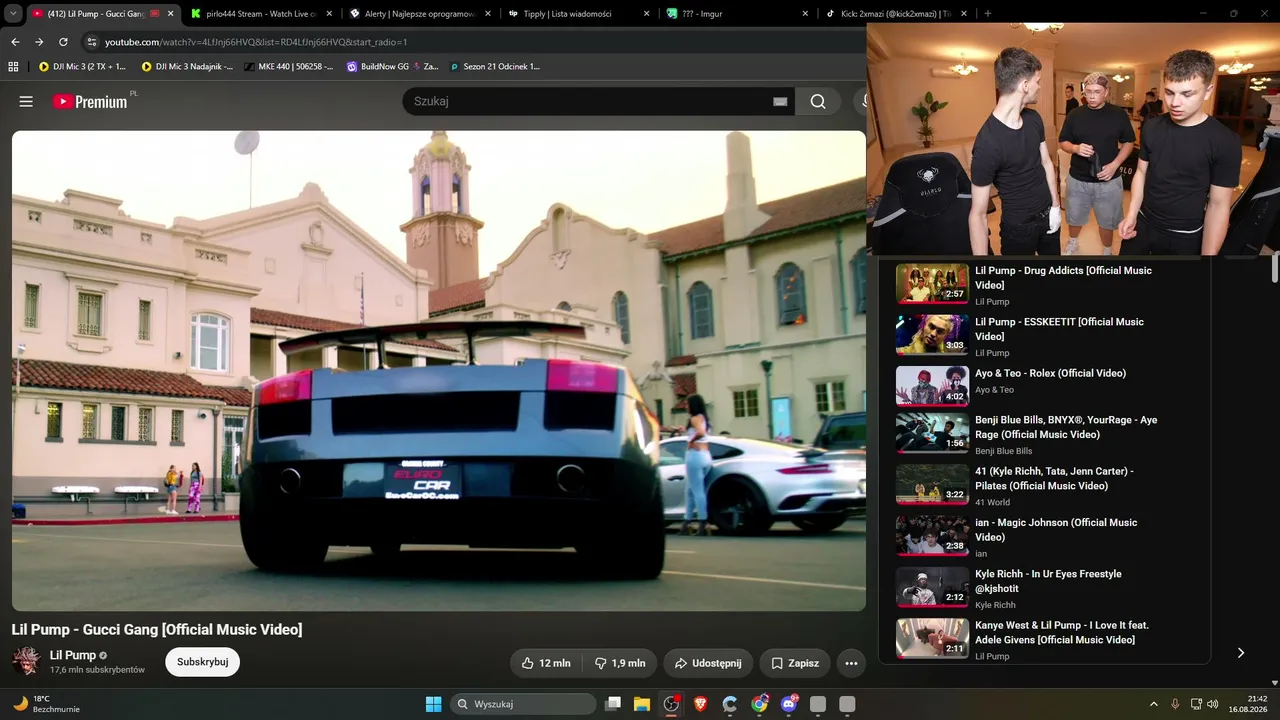The height and width of the screenshot is (720, 1280).
Task: Open Sezon 21 Odcinek bookmark
Action: (x=495, y=66)
